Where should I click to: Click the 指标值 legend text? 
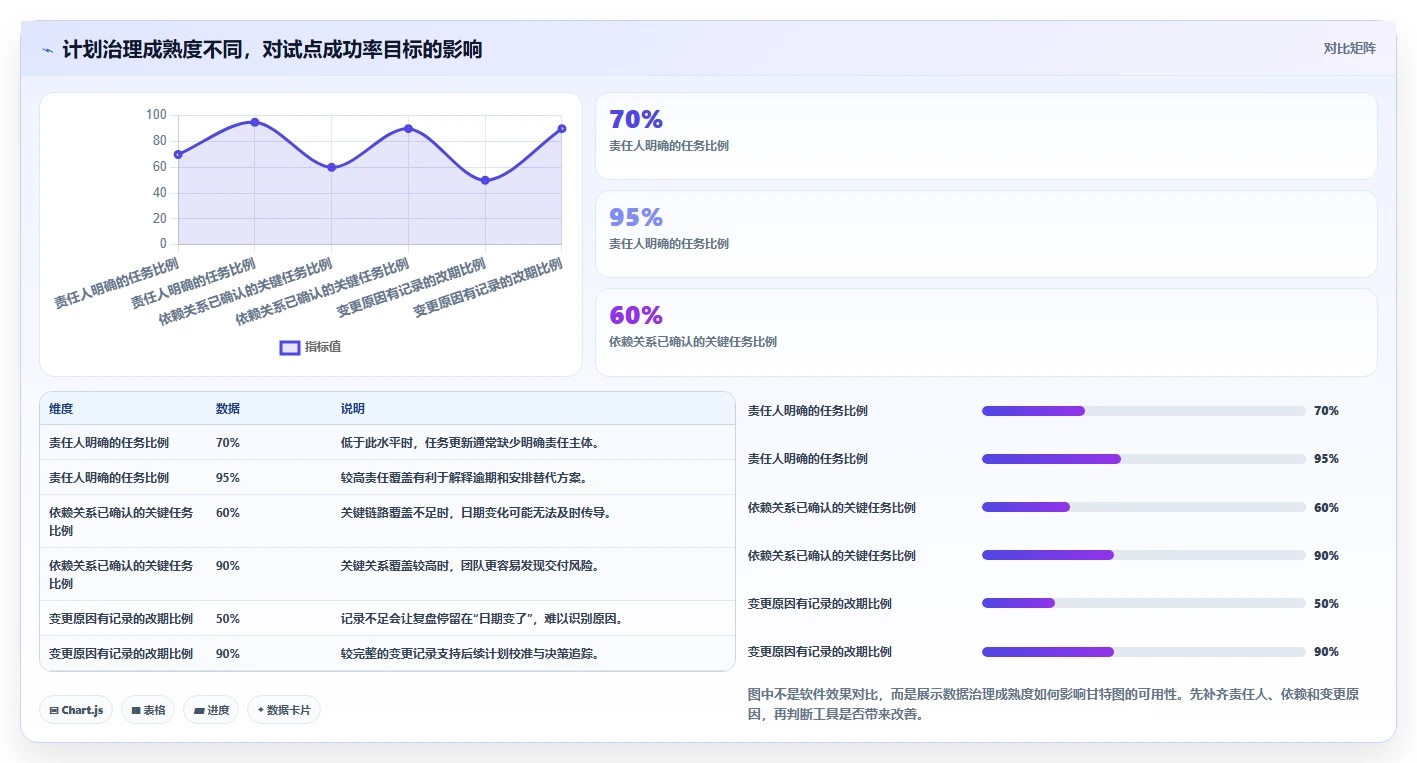click(323, 347)
